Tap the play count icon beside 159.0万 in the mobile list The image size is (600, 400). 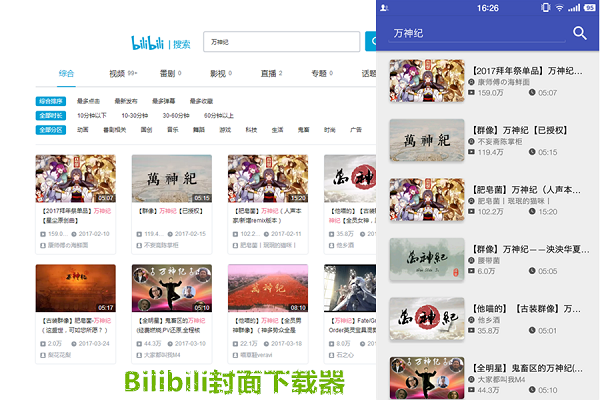[471, 93]
